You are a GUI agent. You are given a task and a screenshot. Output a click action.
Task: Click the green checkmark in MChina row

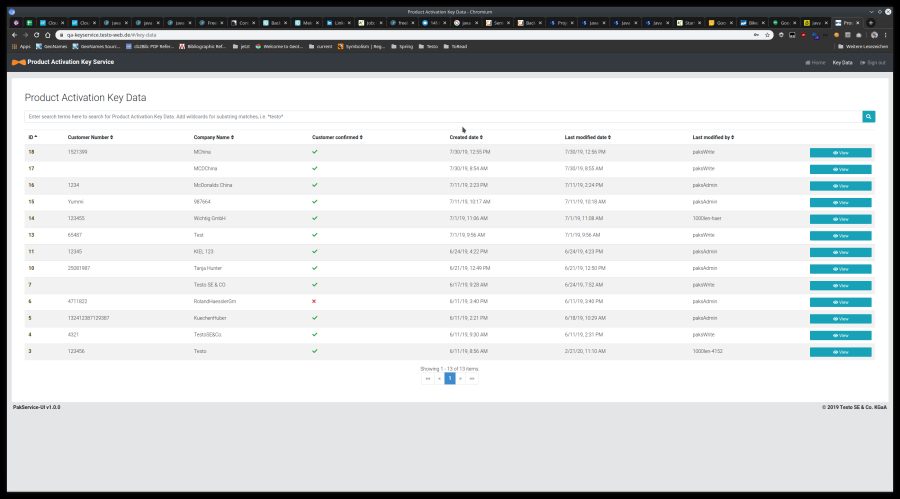coord(314,151)
